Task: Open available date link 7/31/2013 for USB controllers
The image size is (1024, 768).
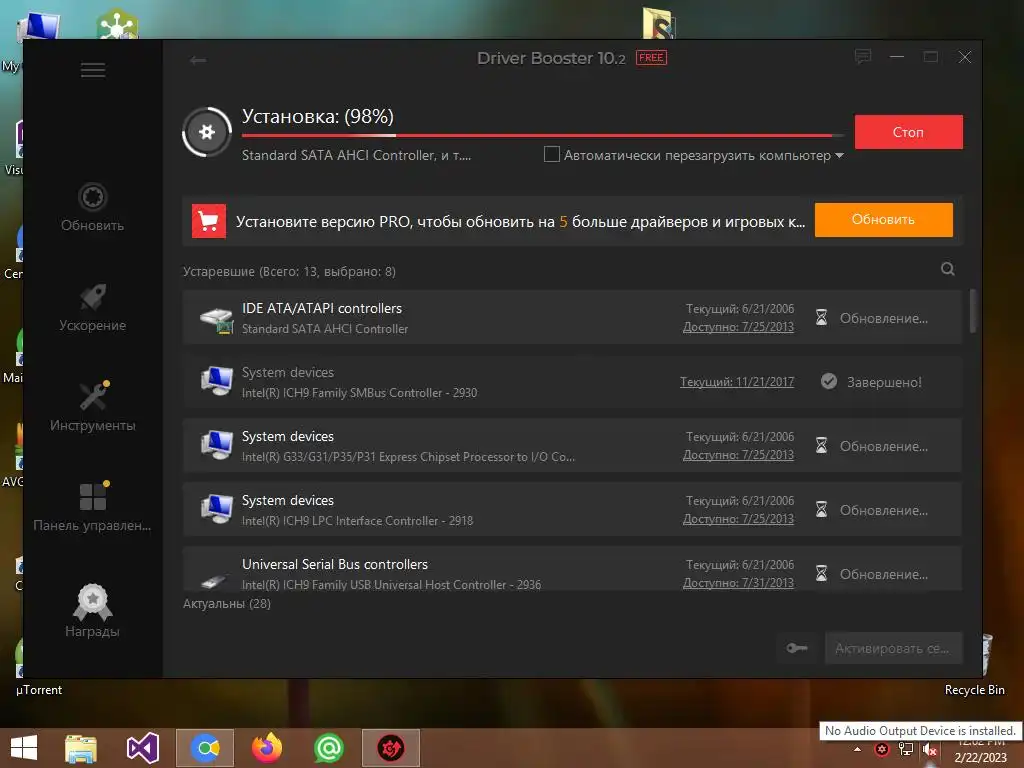Action: (x=738, y=583)
